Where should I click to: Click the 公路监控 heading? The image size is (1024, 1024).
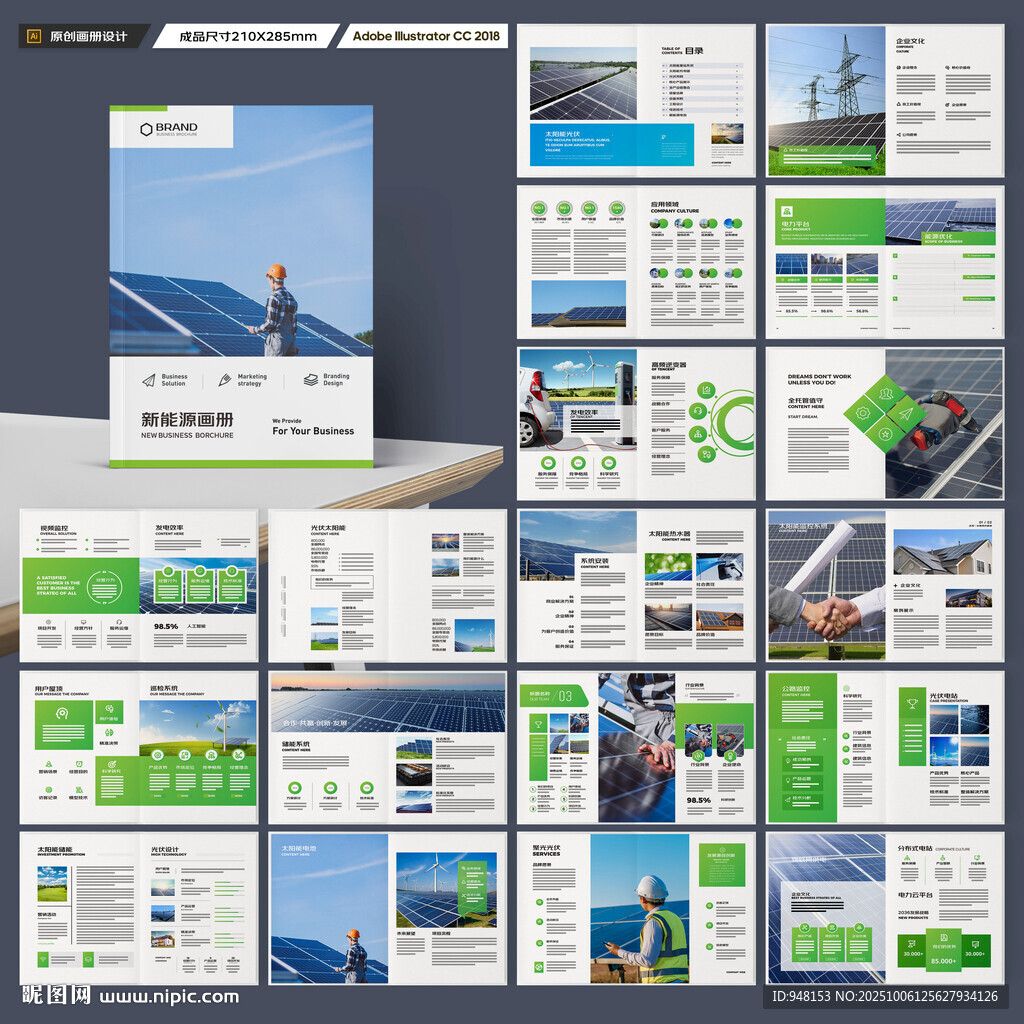(795, 688)
